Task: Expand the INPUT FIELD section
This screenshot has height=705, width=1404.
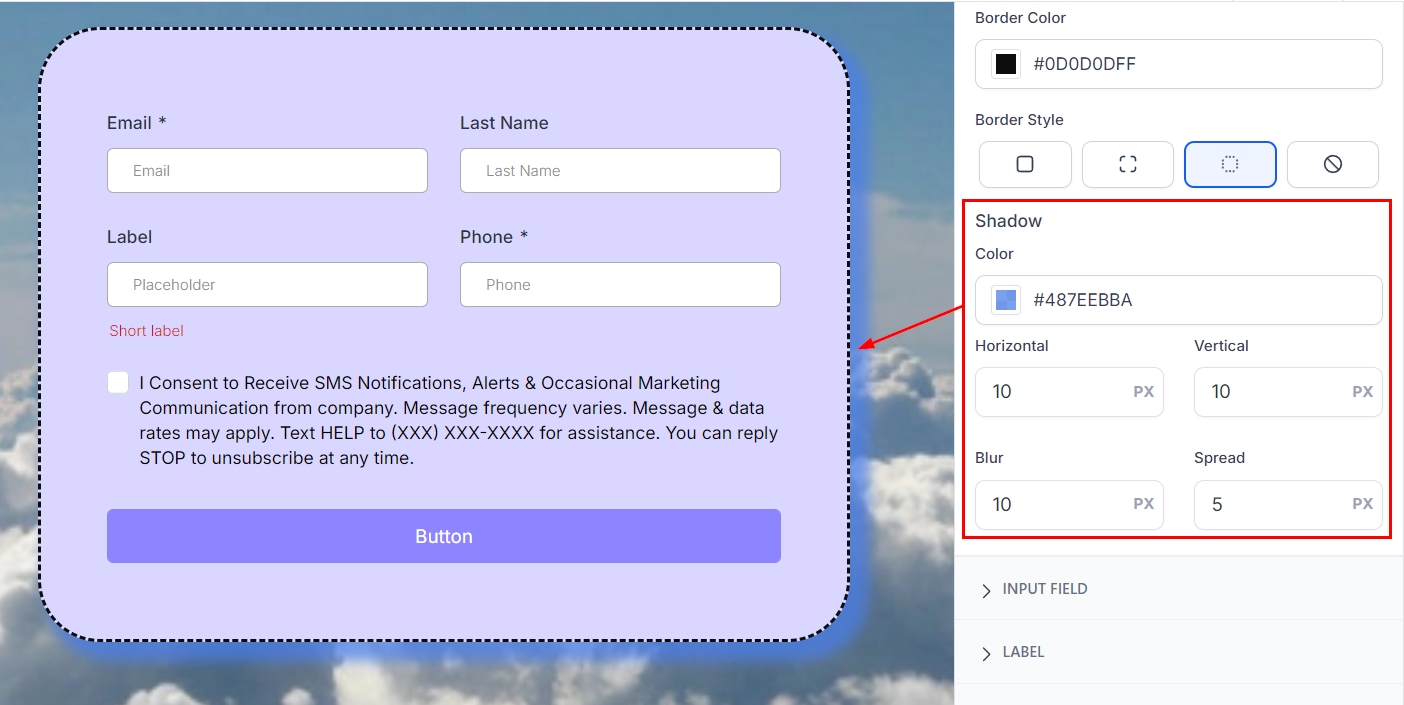Action: coord(1045,589)
